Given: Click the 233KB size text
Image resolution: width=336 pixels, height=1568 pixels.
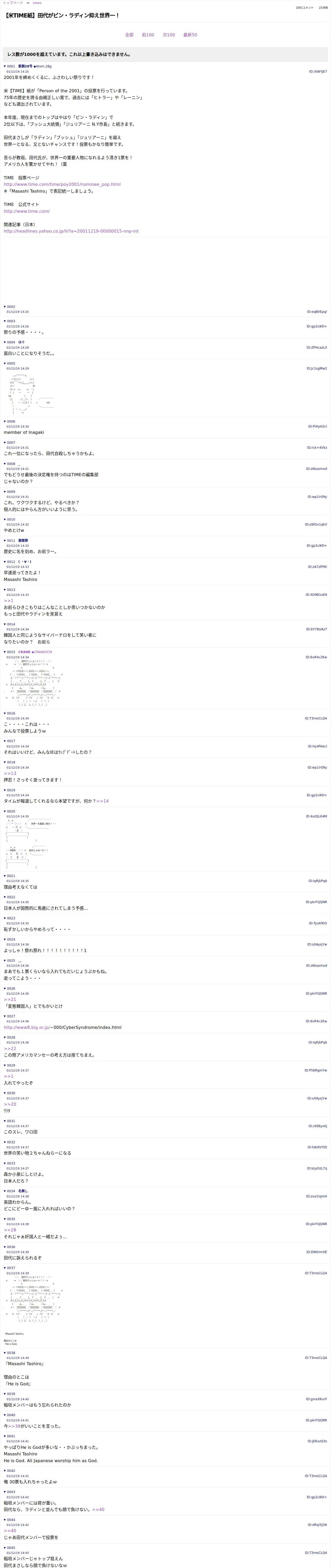Looking at the screenshot, I should coord(323,8).
